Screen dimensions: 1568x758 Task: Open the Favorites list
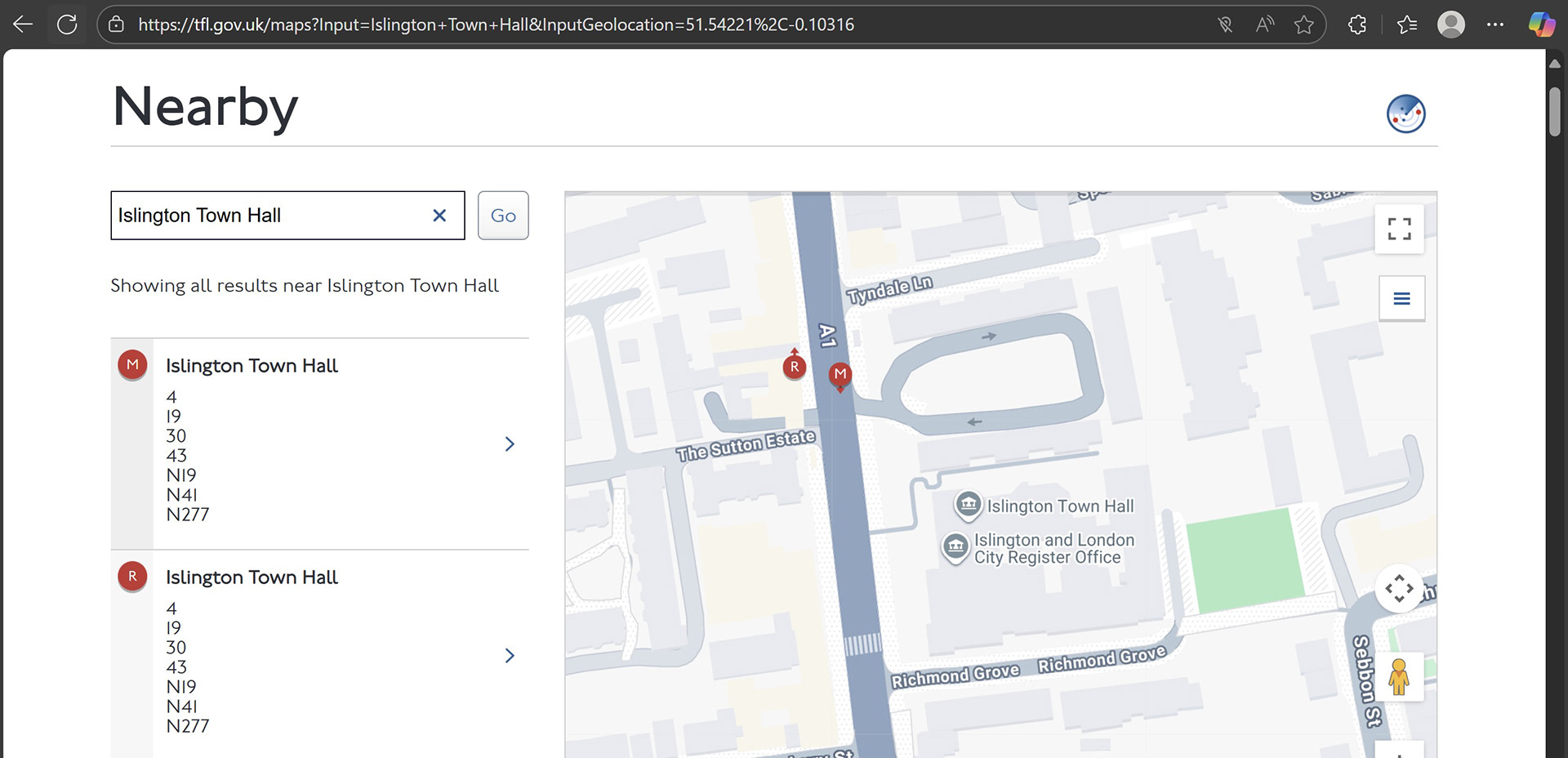1407,25
